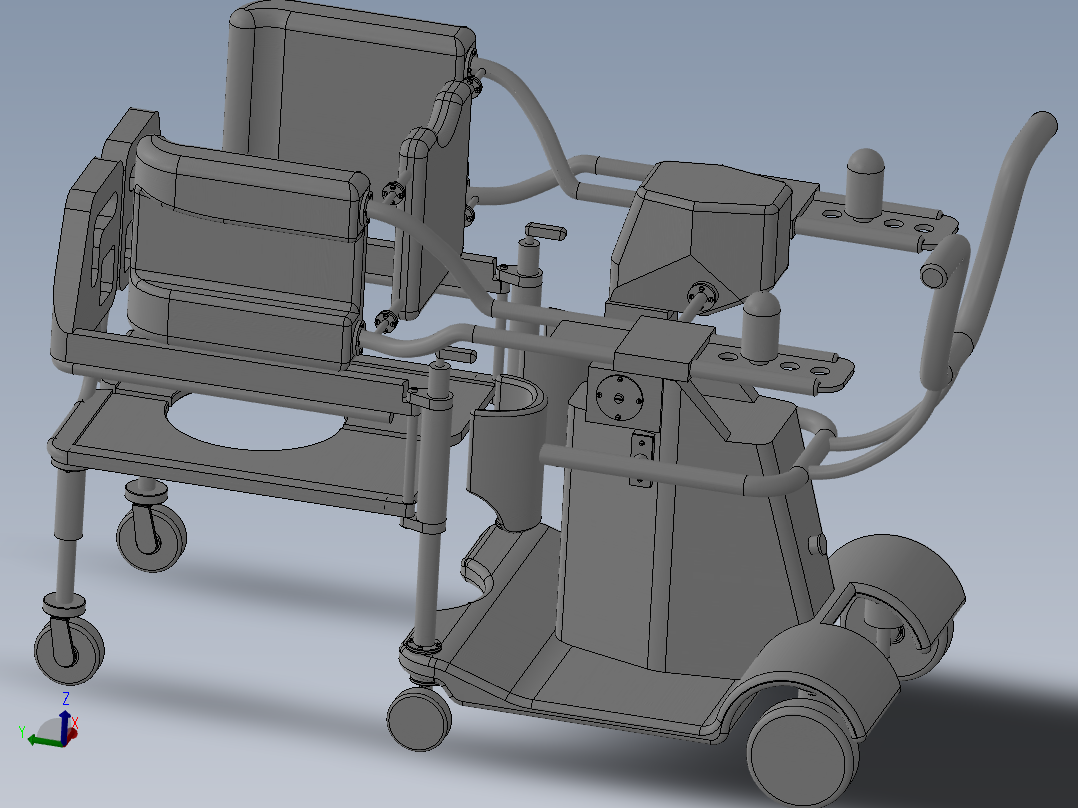Click the round dial on the column
Image resolution: width=1078 pixels, height=808 pixels.
pyautogui.click(x=619, y=397)
